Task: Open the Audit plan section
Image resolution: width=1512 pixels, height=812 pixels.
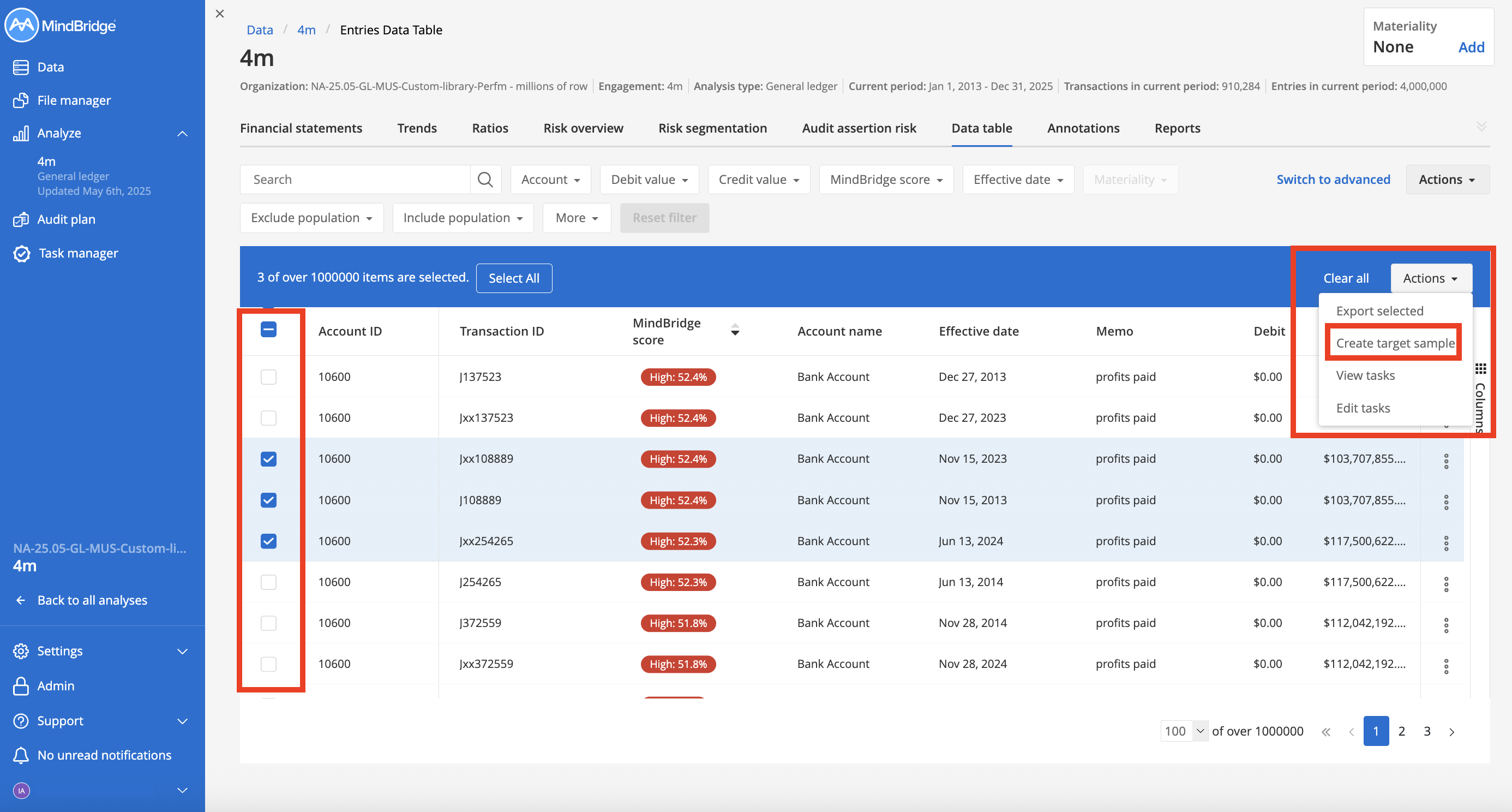Action: 66,218
